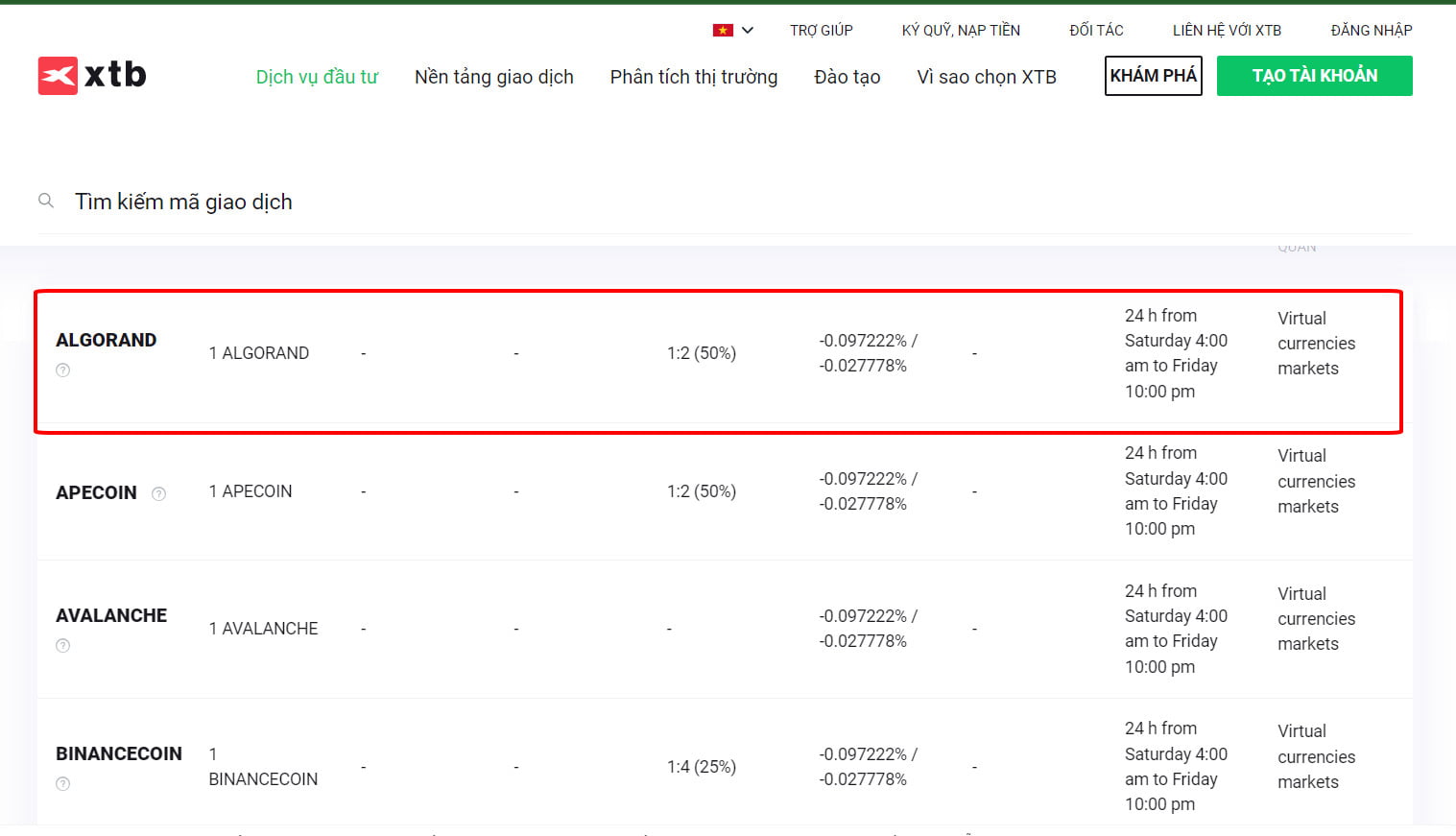The height and width of the screenshot is (836, 1456).
Task: Click Virtual currencies markets in ALGORAND row
Action: [x=1316, y=343]
